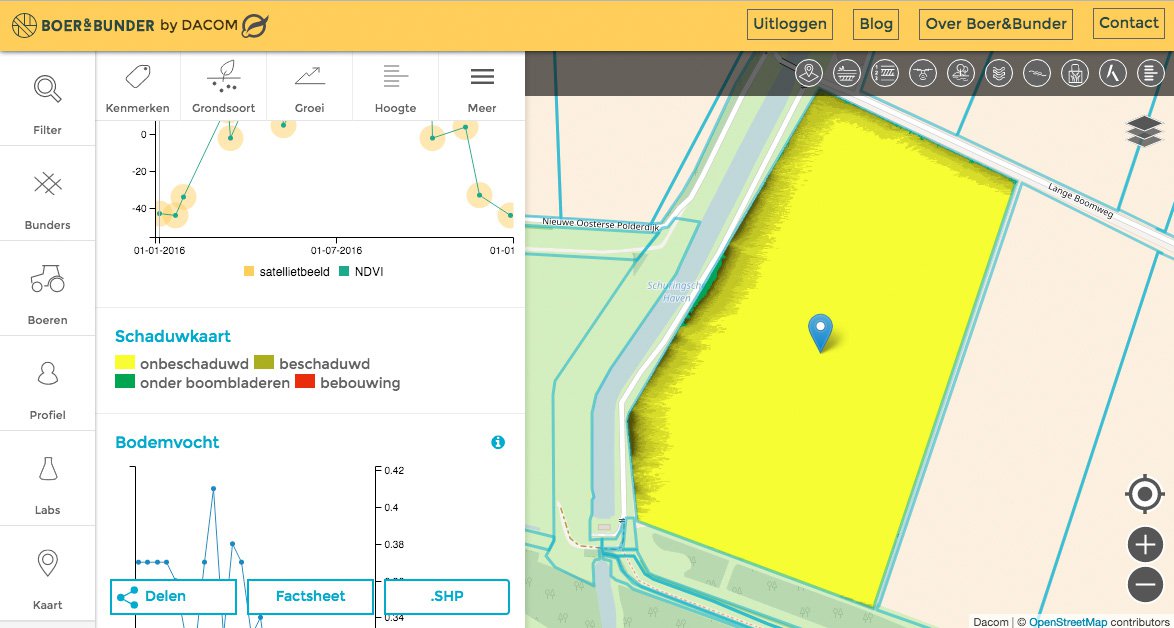The width and height of the screenshot is (1174, 628).
Task: Click the olive beschaduwd legend swatch
Action: tap(264, 364)
